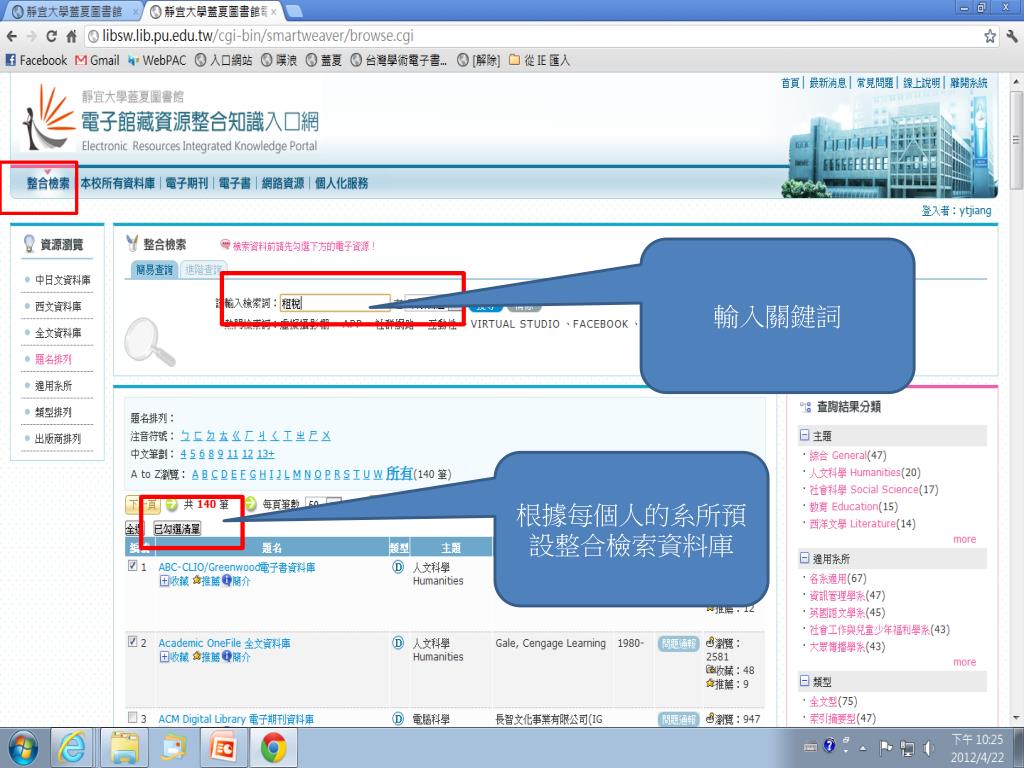
Task: Open ACM Digital Library 電子期刊資料庫 link
Action: coord(236,719)
